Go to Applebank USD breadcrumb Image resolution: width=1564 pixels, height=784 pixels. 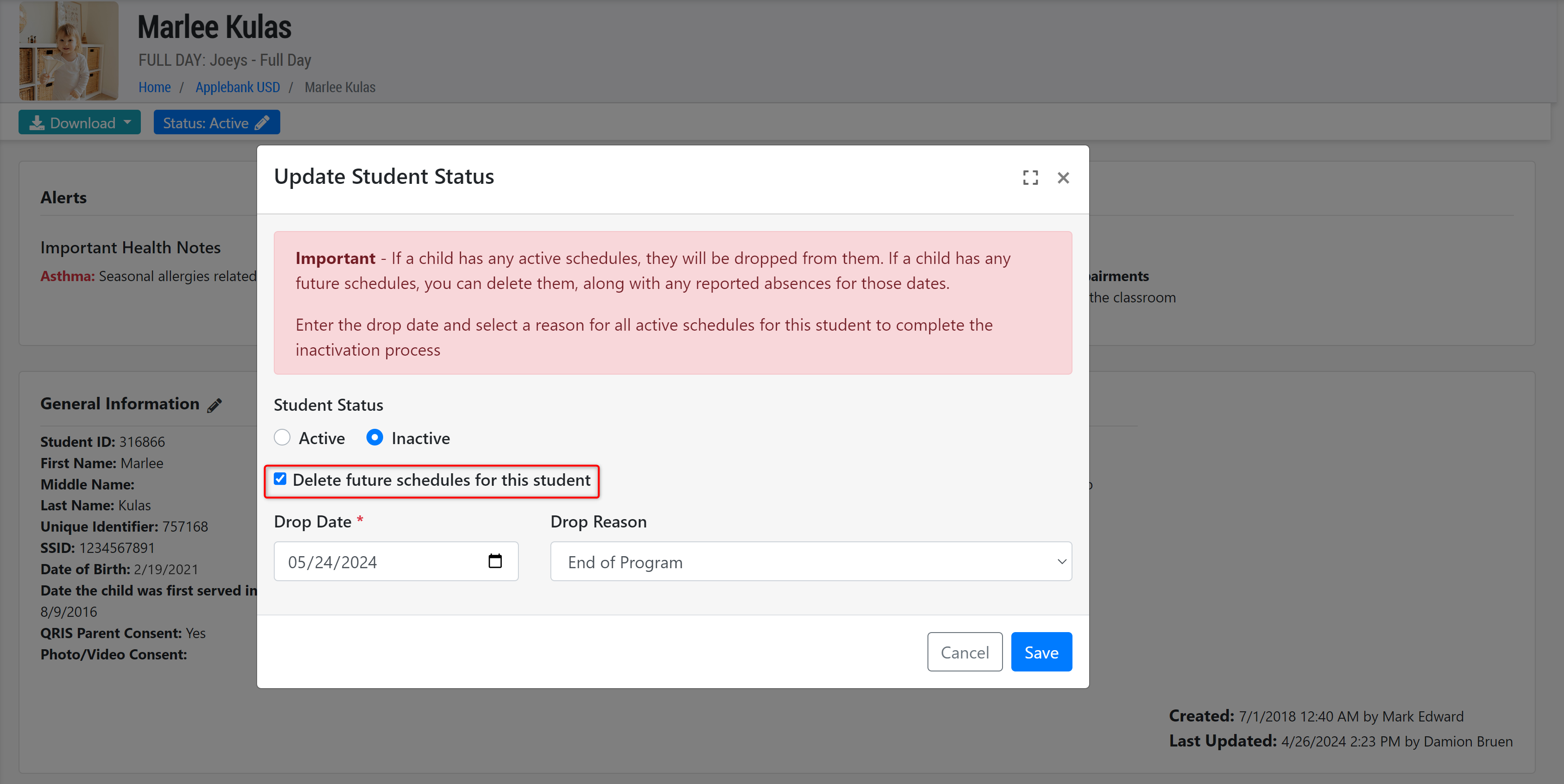[x=237, y=88]
